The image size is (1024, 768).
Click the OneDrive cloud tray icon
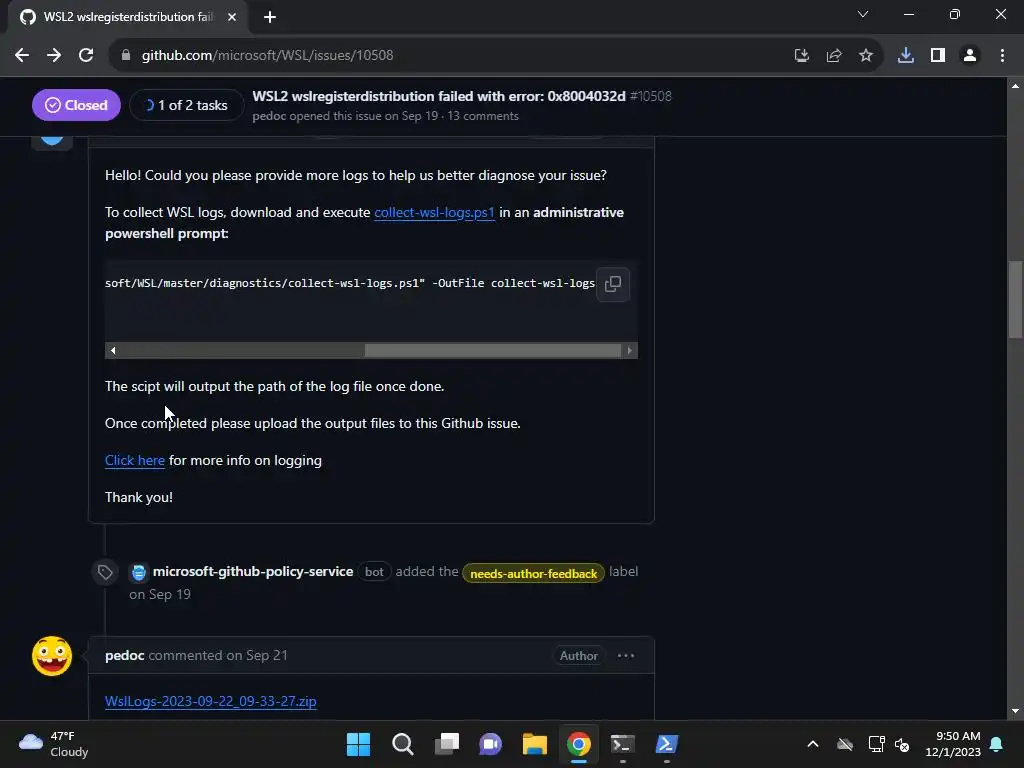845,744
